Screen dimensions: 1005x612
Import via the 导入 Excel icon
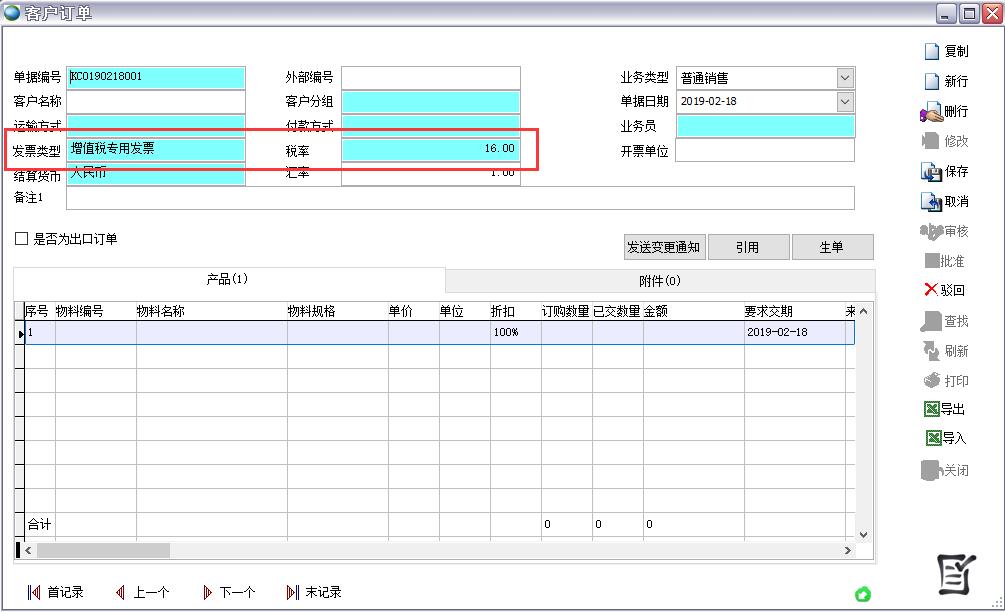[932, 438]
